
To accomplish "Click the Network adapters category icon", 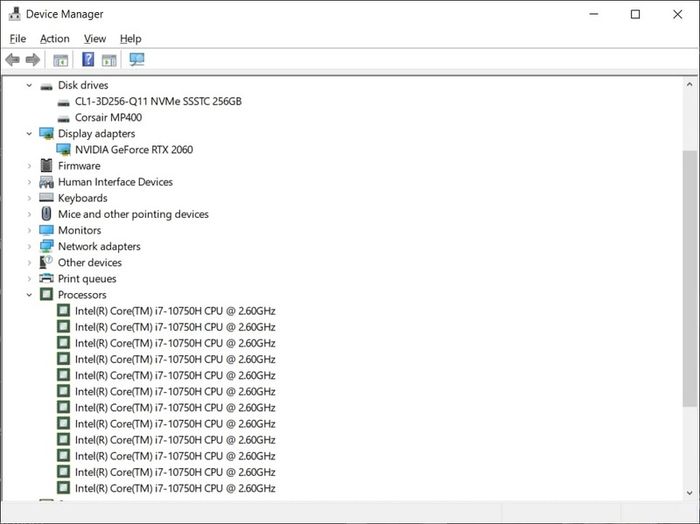I will click(46, 246).
